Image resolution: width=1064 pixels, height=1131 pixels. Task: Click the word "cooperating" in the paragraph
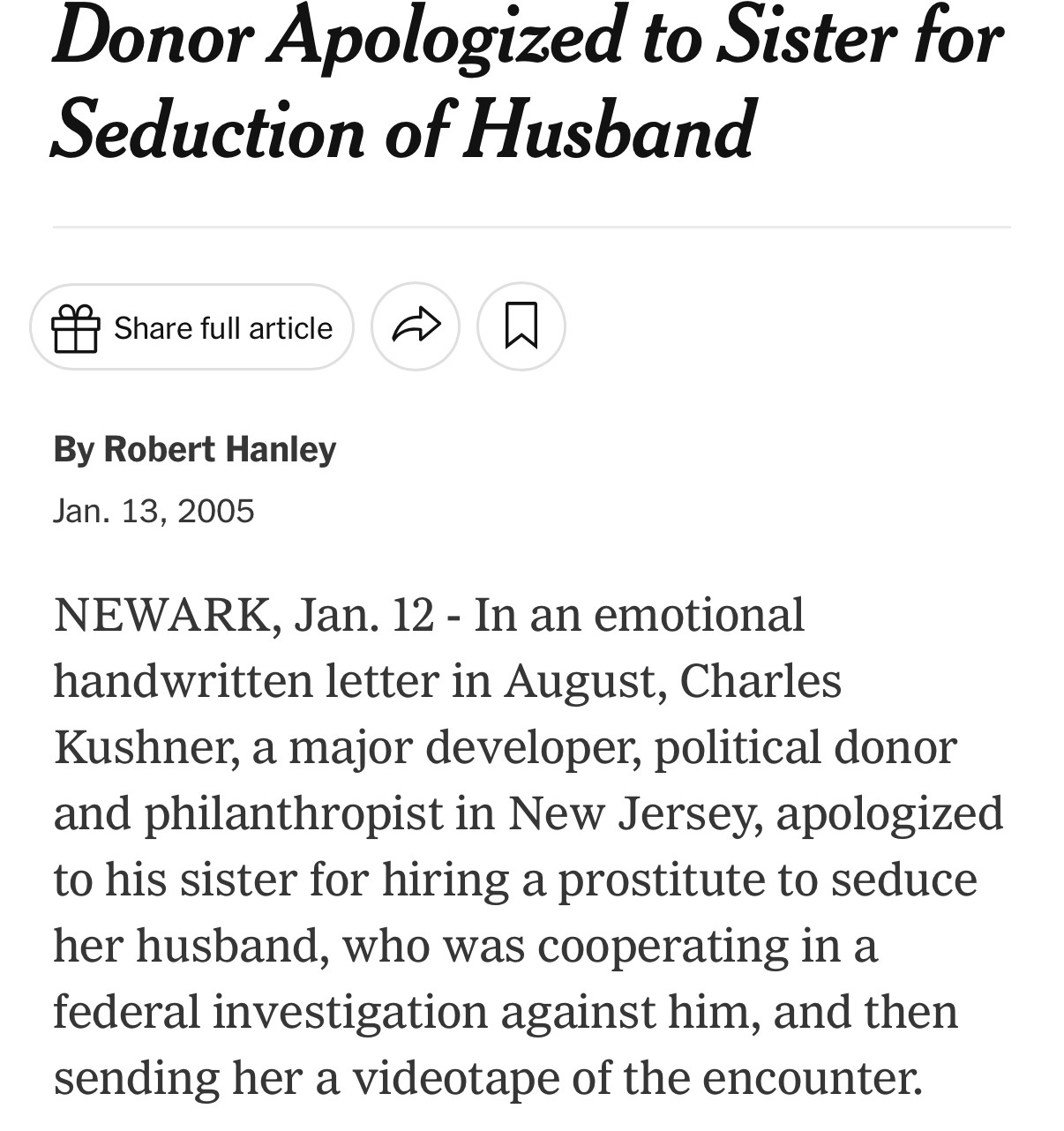pos(662,945)
